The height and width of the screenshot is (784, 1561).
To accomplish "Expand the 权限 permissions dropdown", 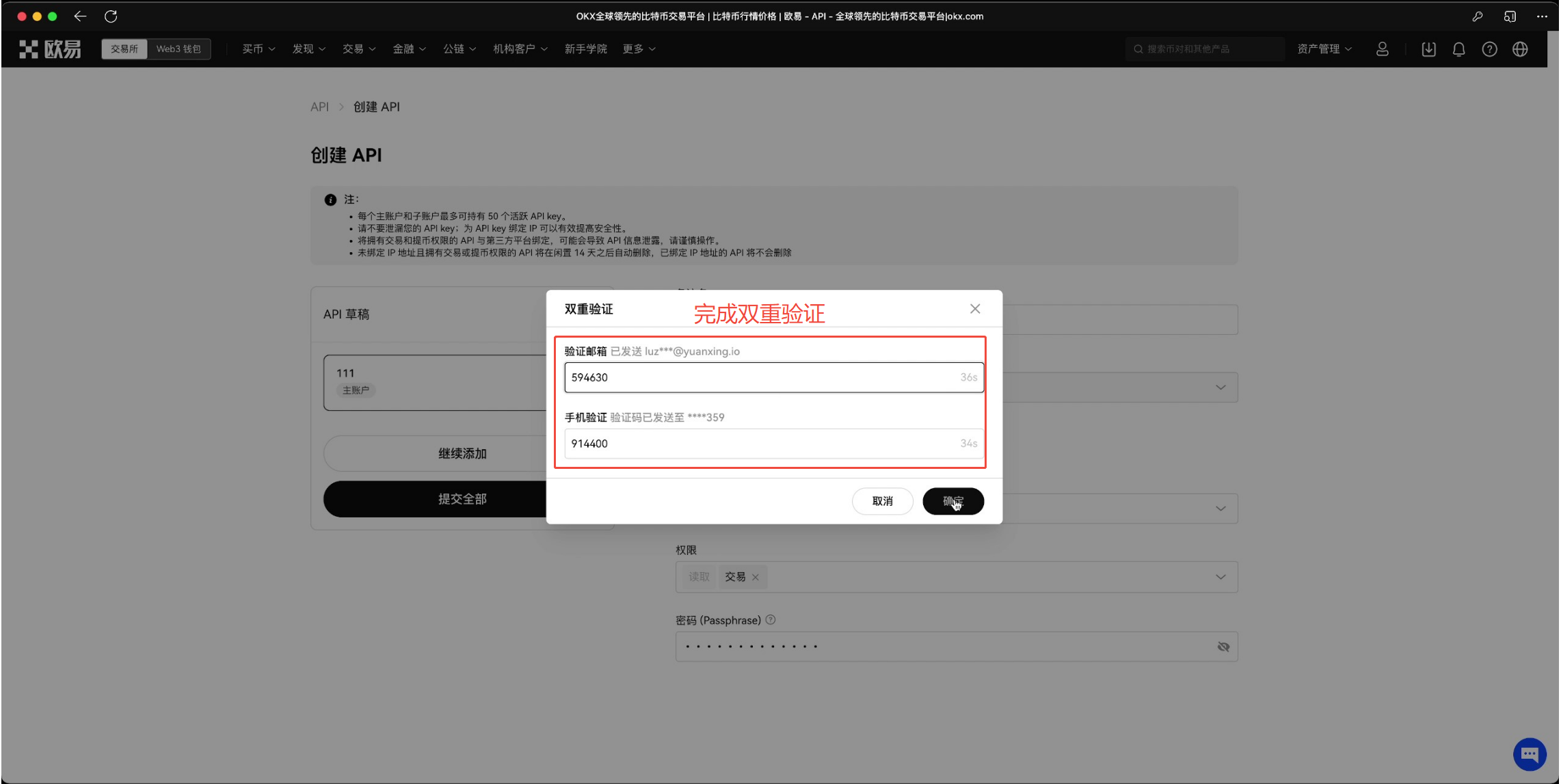I will click(1220, 577).
